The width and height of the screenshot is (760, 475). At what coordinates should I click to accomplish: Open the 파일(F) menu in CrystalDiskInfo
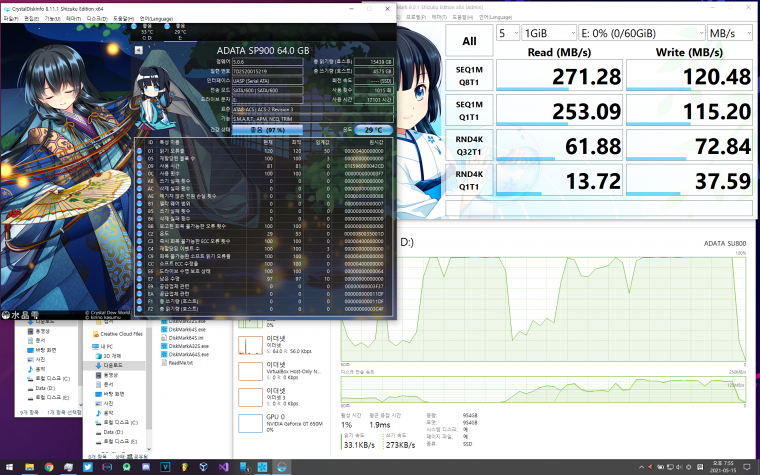(11, 18)
